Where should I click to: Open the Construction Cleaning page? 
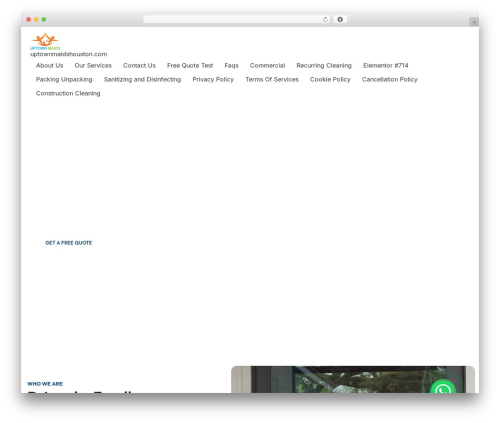(x=68, y=94)
